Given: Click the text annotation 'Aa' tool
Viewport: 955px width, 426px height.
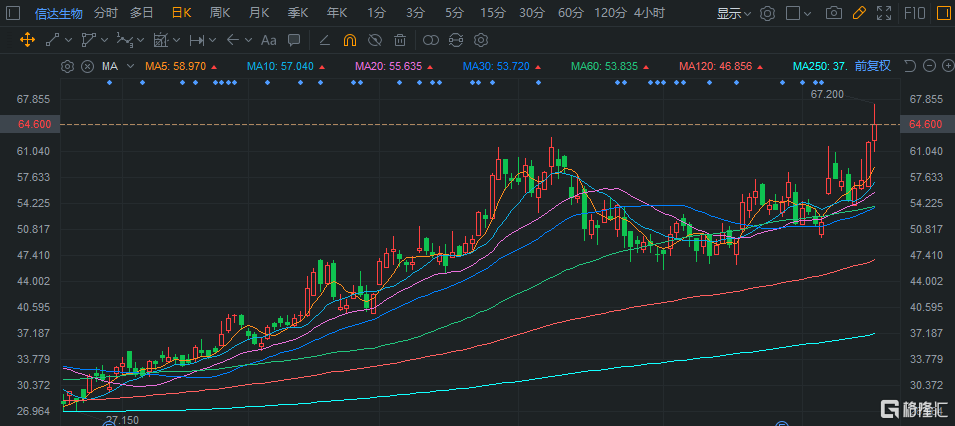Looking at the screenshot, I should click(267, 40).
